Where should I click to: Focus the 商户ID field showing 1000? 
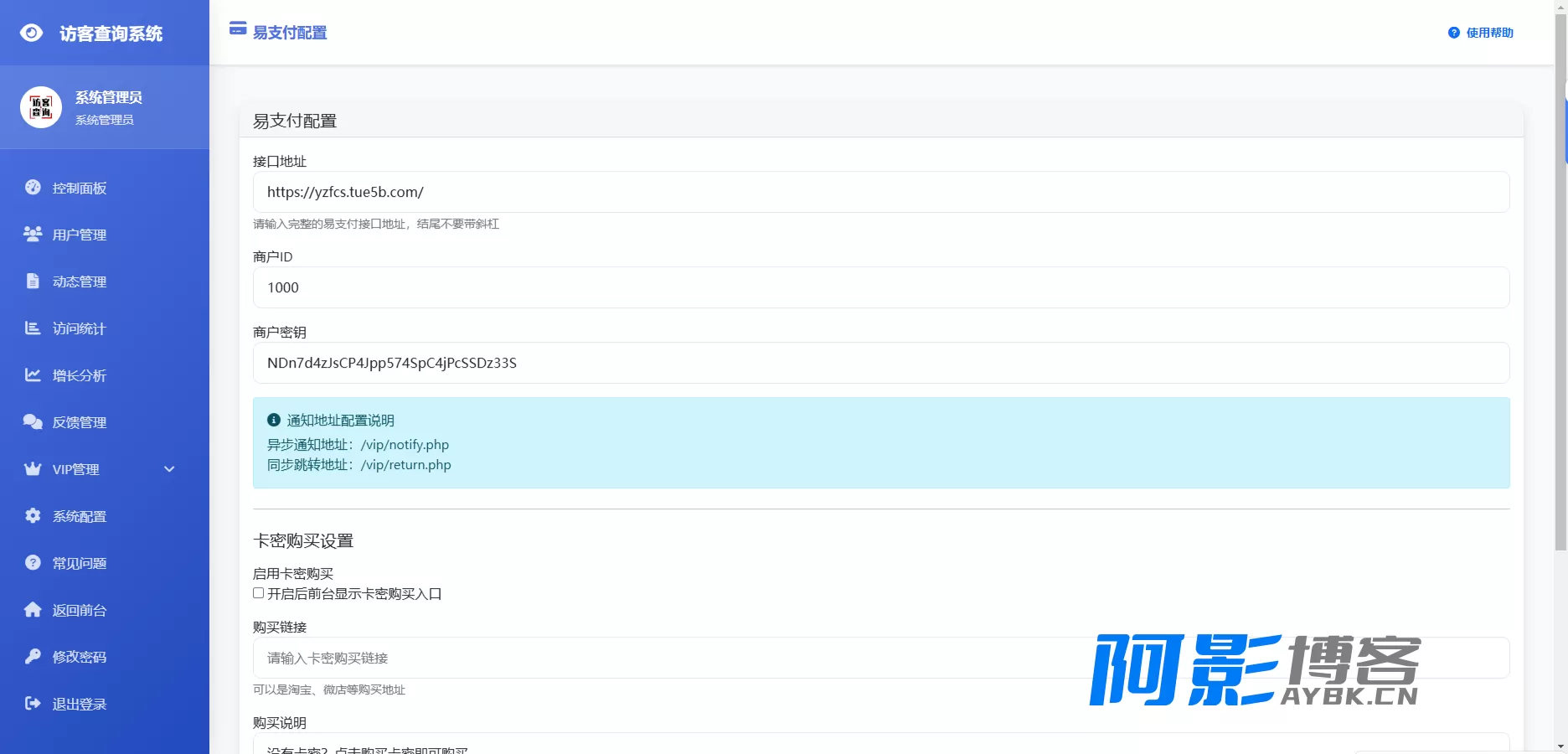(x=881, y=287)
